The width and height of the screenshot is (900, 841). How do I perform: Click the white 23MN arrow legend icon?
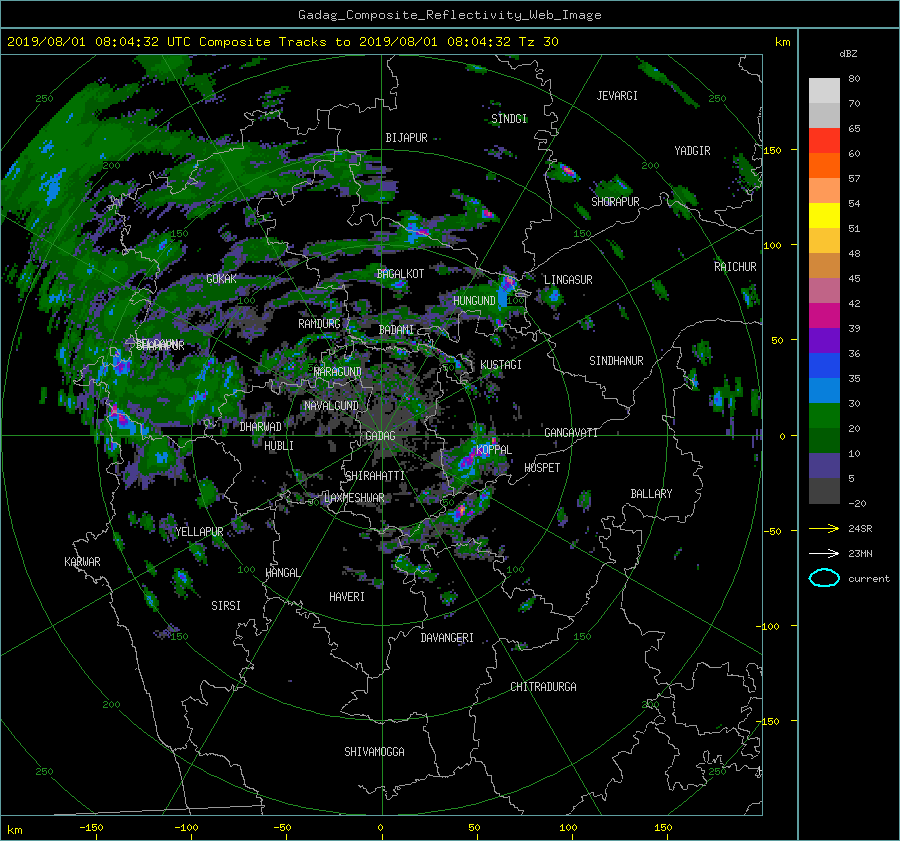pyautogui.click(x=824, y=553)
